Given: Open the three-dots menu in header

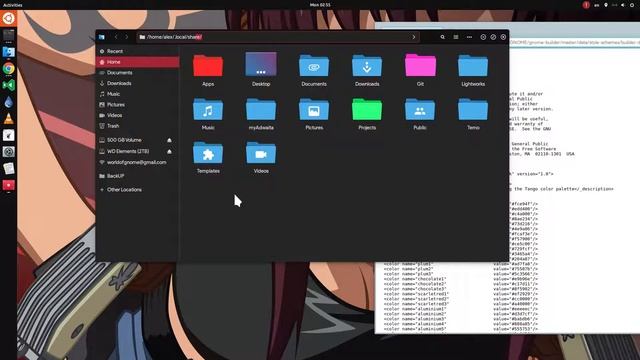Looking at the screenshot, I should [x=469, y=37].
